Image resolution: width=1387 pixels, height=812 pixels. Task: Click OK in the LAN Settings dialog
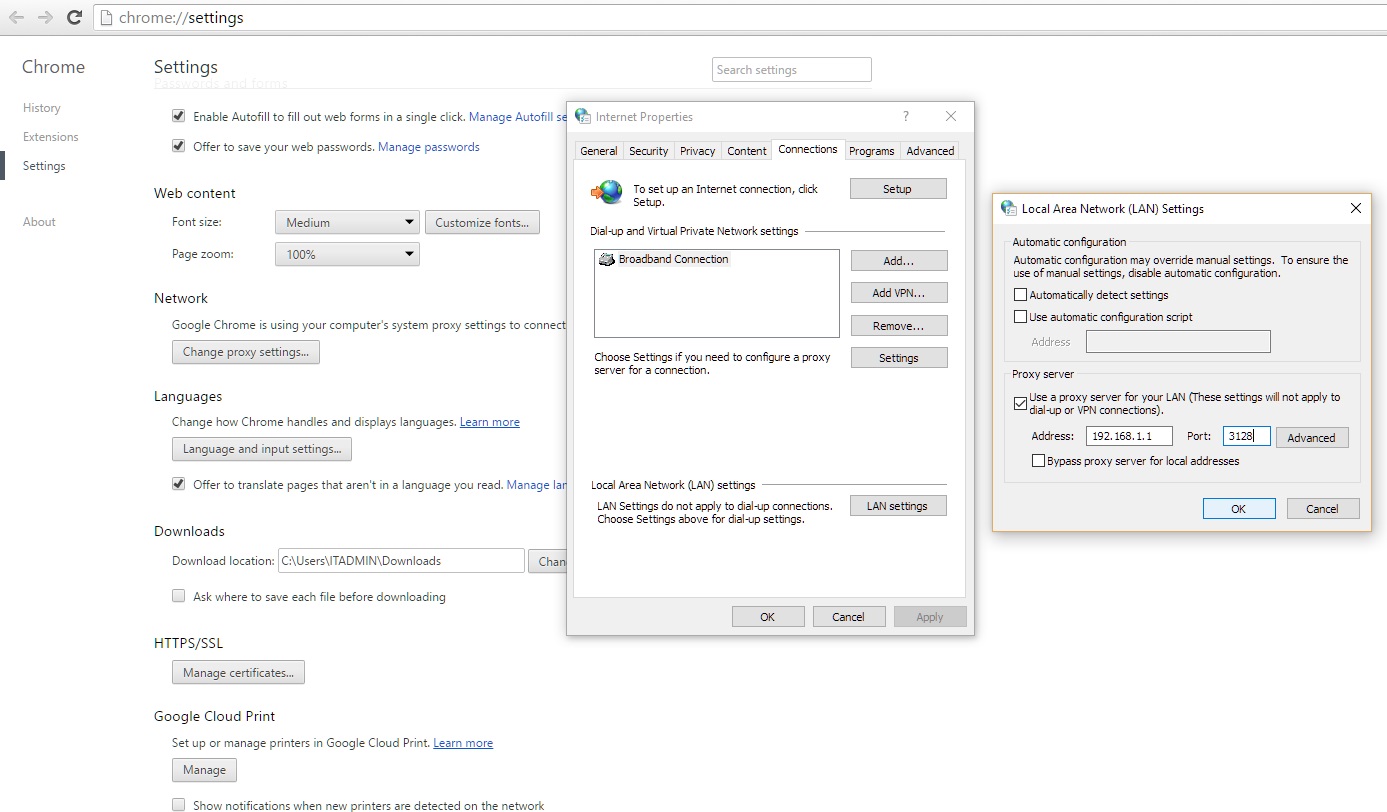(x=1239, y=509)
